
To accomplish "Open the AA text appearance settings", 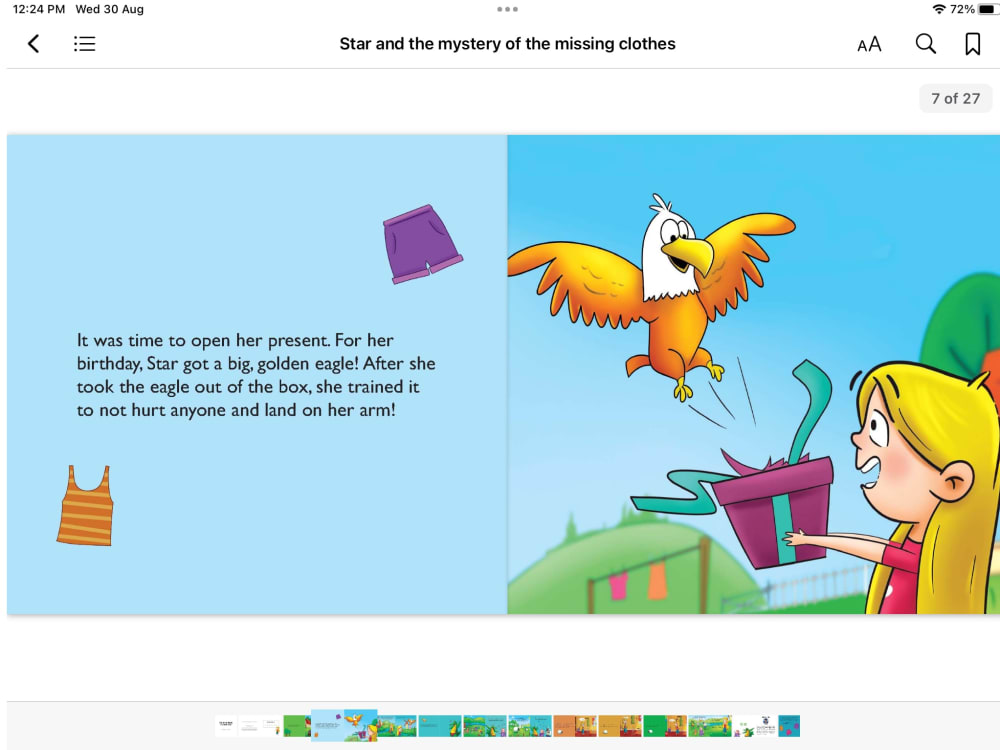I will pyautogui.click(x=869, y=45).
